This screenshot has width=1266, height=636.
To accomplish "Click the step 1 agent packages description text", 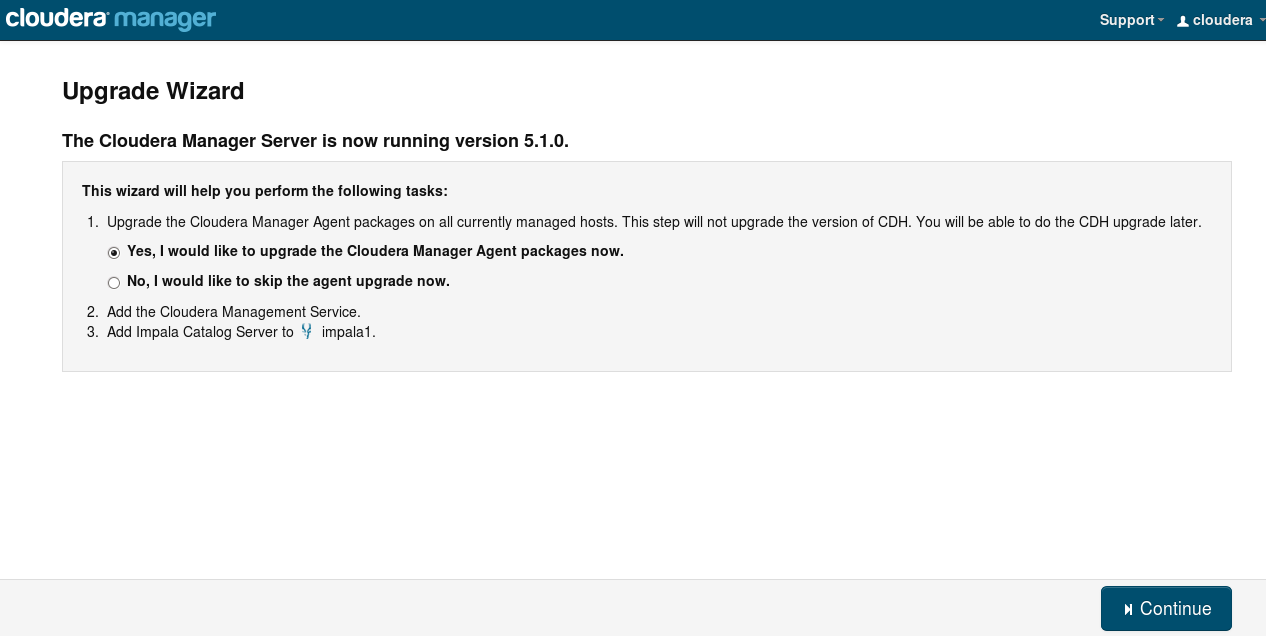I will (x=654, y=222).
